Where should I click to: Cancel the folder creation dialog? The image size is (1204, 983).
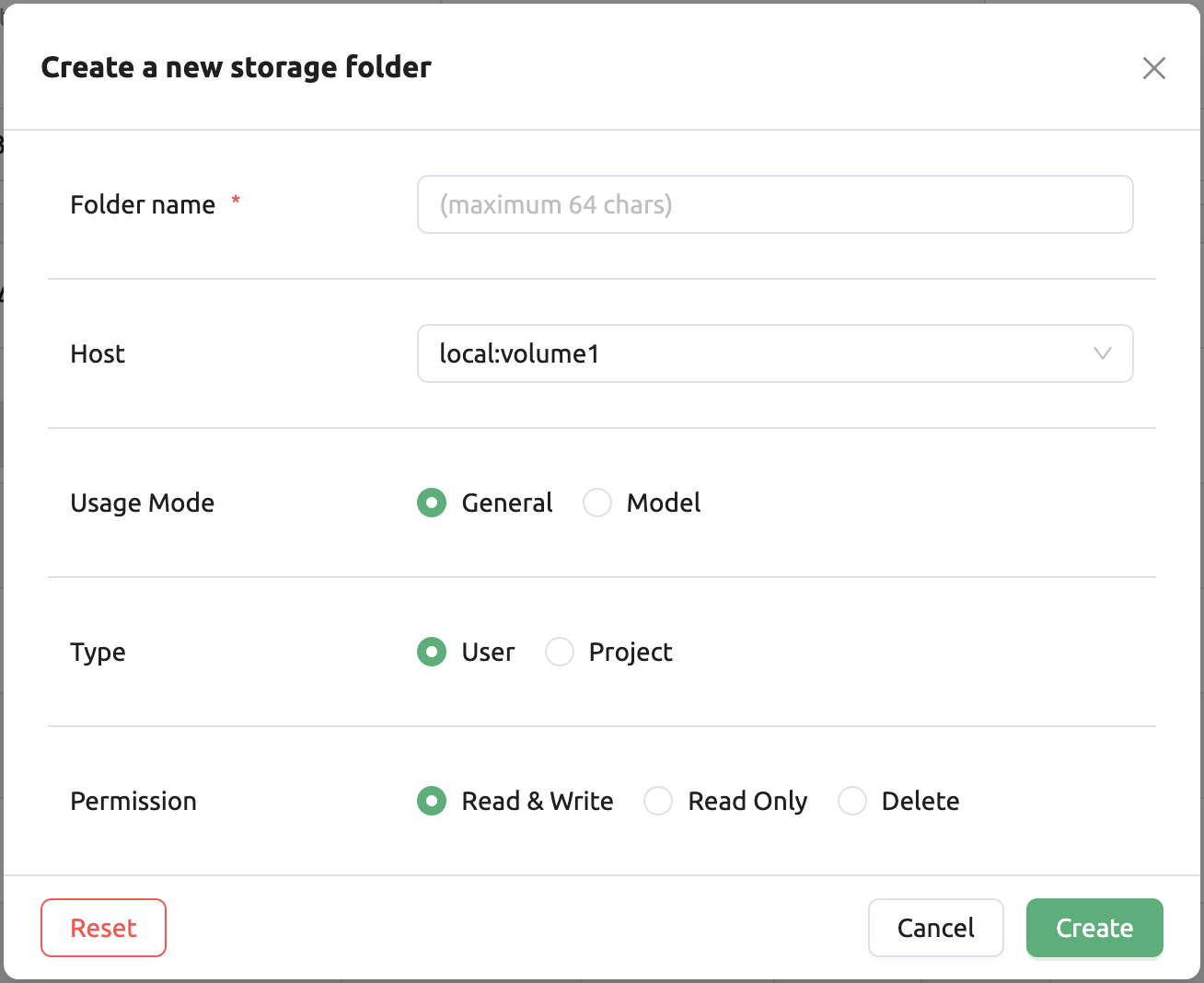click(x=936, y=928)
